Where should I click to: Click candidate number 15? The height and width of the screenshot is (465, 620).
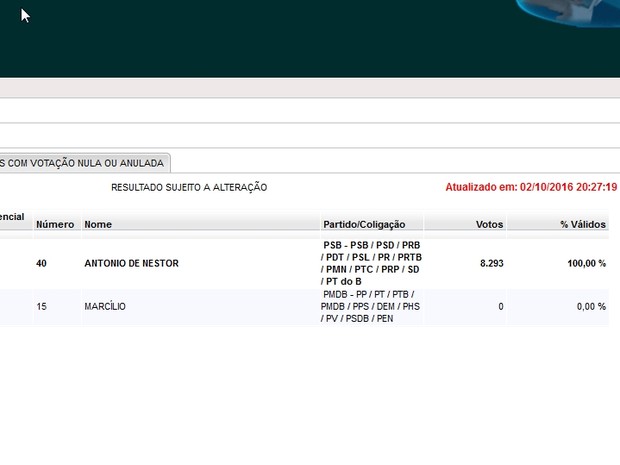point(42,306)
